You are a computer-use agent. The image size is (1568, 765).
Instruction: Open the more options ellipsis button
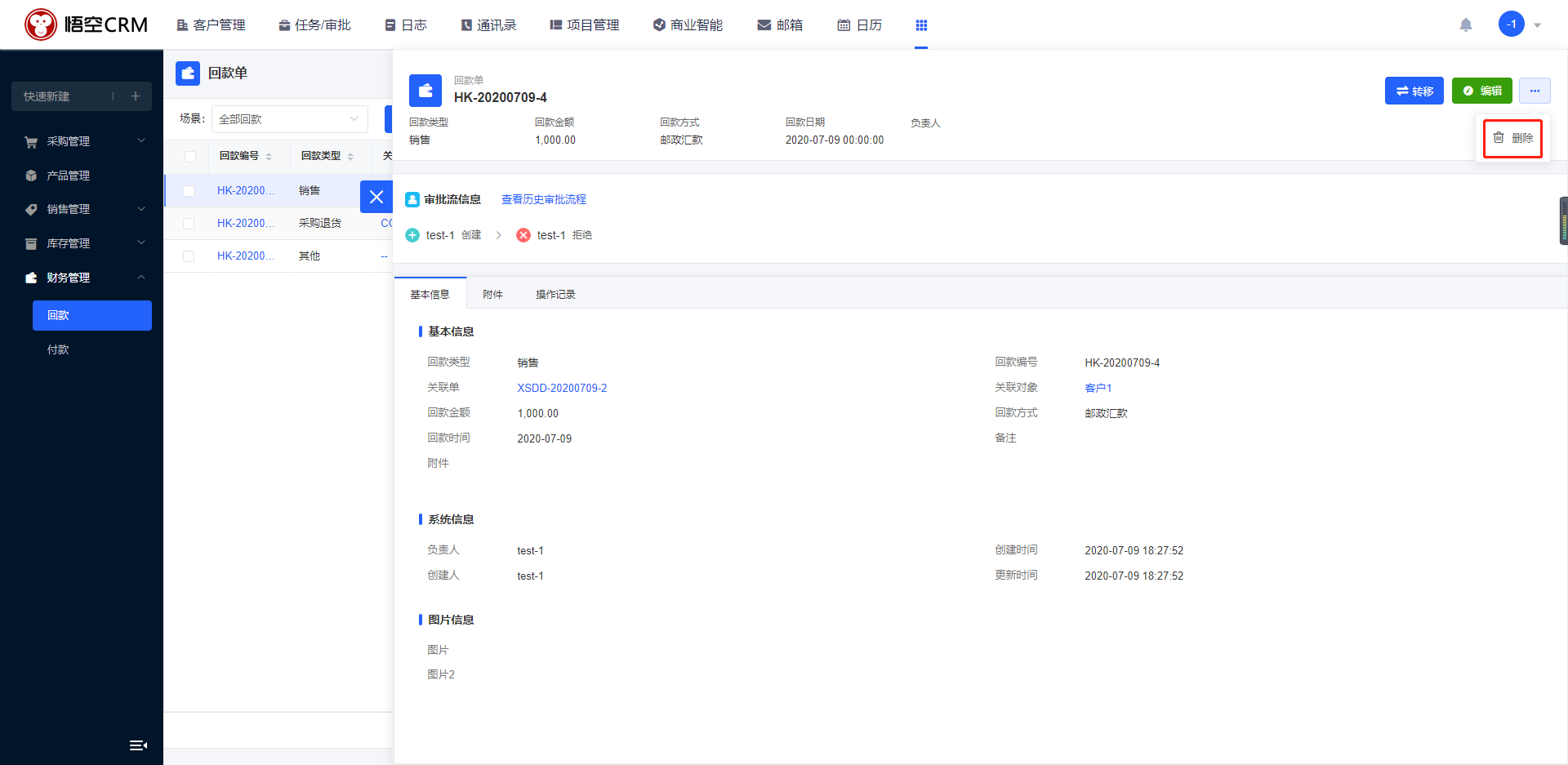click(x=1535, y=91)
